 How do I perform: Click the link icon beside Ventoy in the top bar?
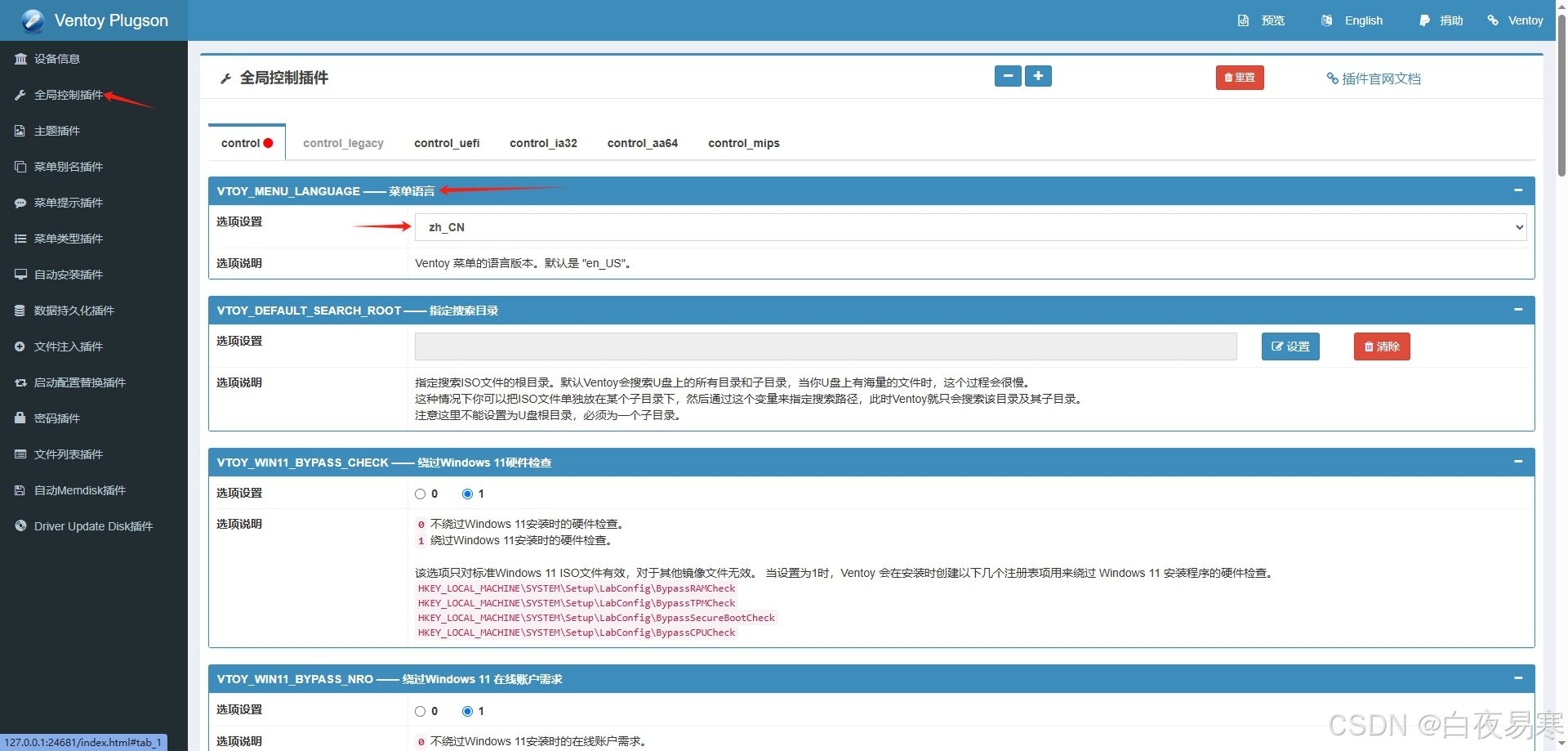click(1493, 20)
